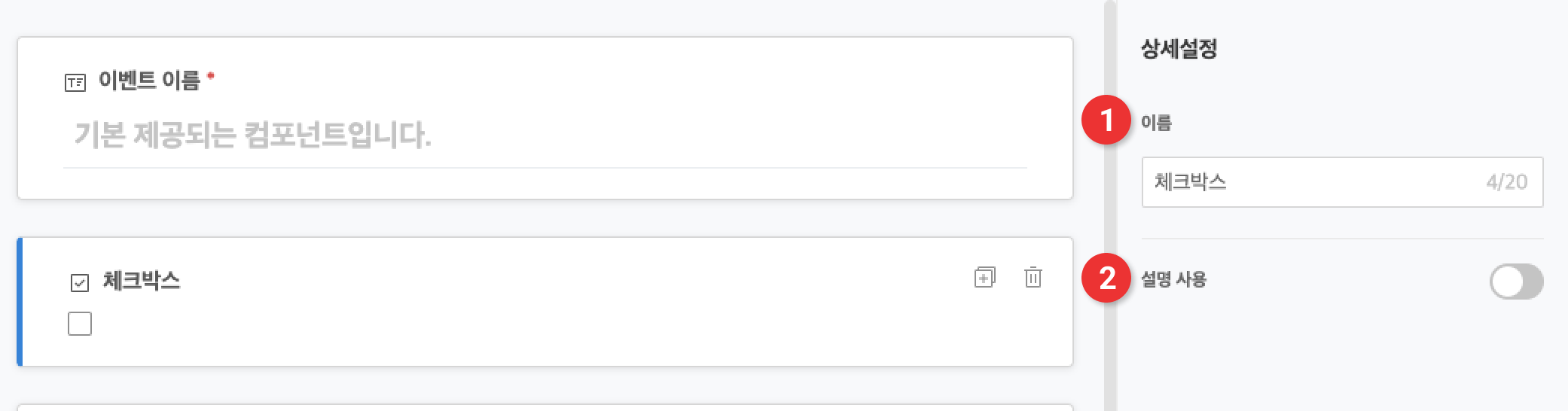The image size is (1568, 411).
Task: Select the 이벤트 이름 component card
Action: click(545, 118)
